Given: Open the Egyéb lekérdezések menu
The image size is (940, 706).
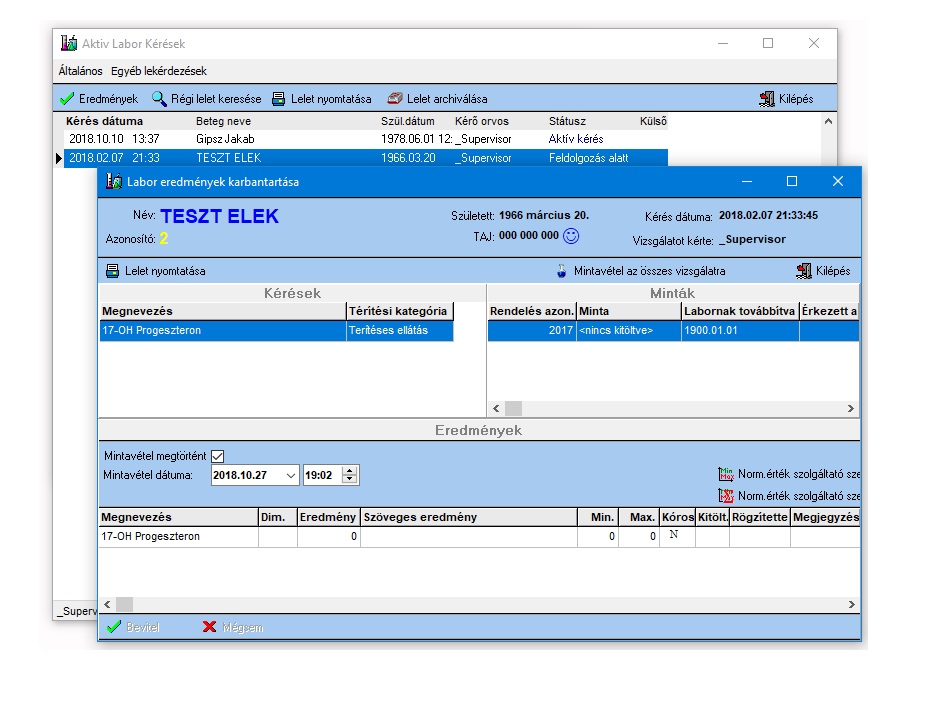Looking at the screenshot, I should [x=159, y=71].
